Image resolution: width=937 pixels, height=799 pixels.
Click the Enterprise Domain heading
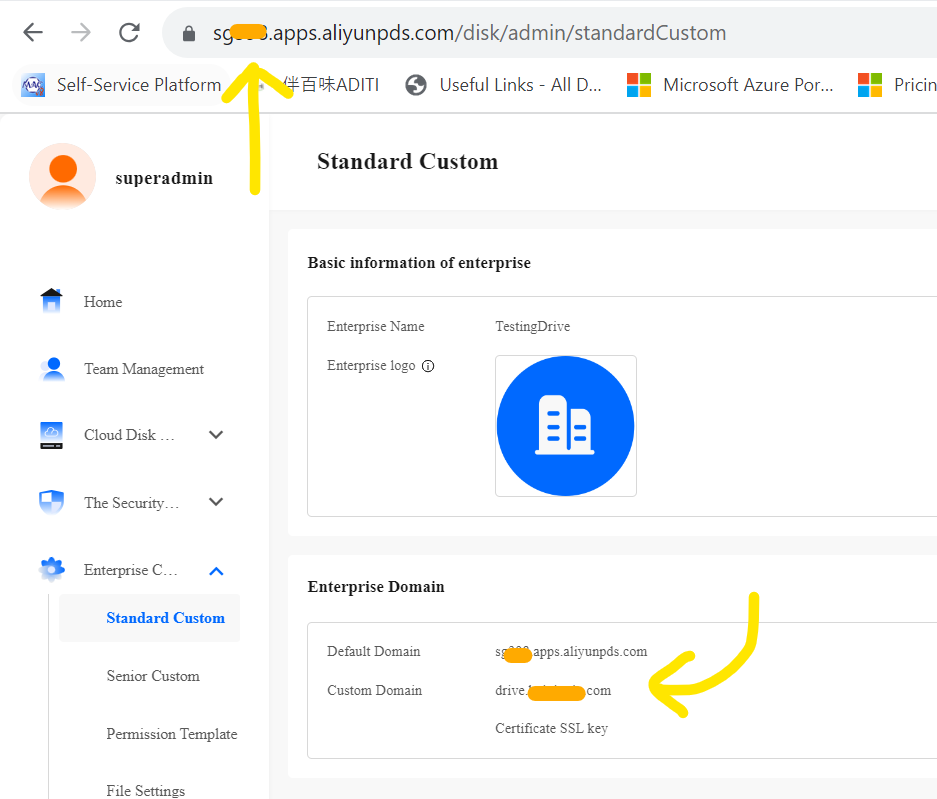(376, 587)
